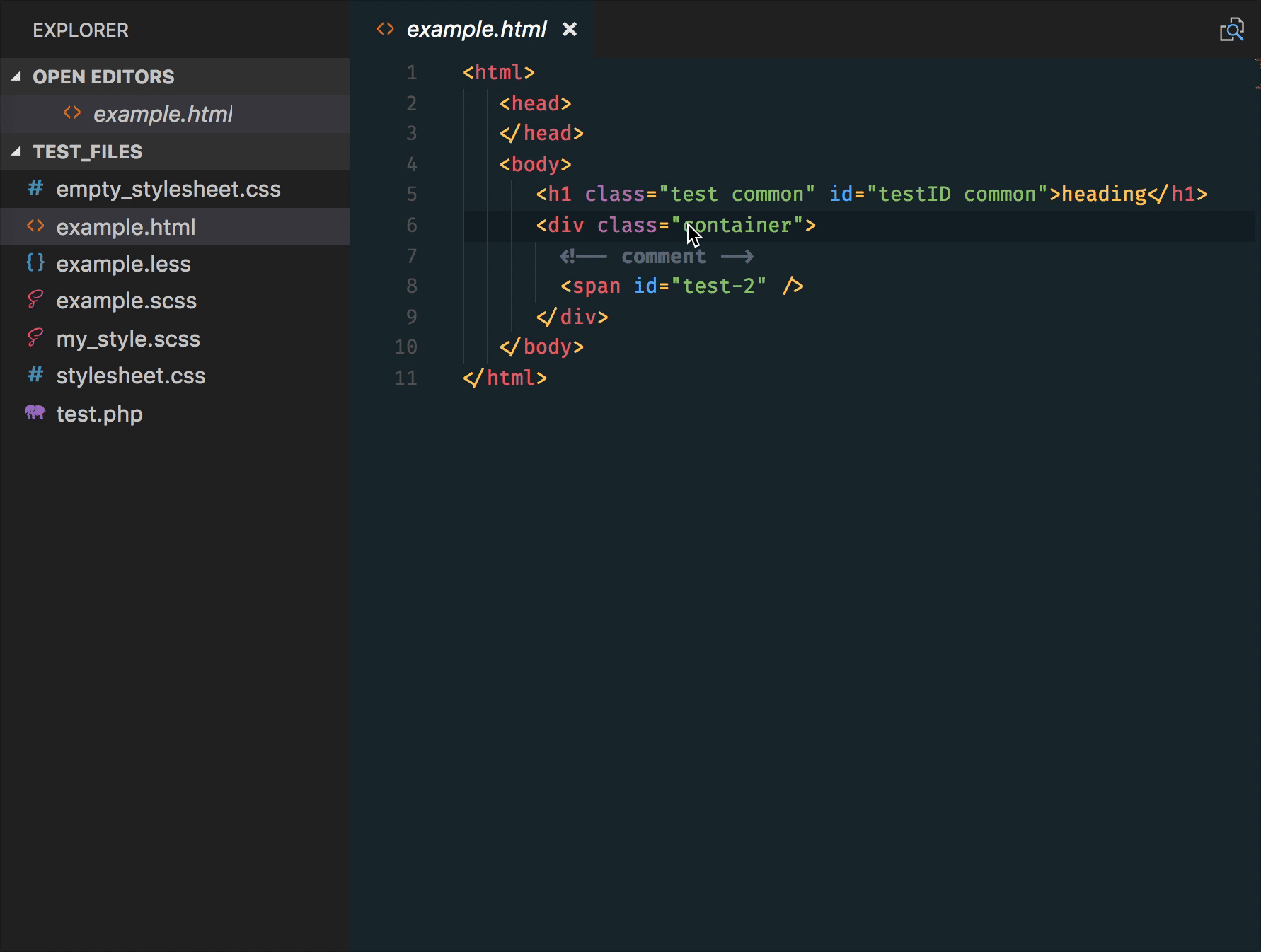Click the HTML icon inside the example.html tab

(x=384, y=29)
